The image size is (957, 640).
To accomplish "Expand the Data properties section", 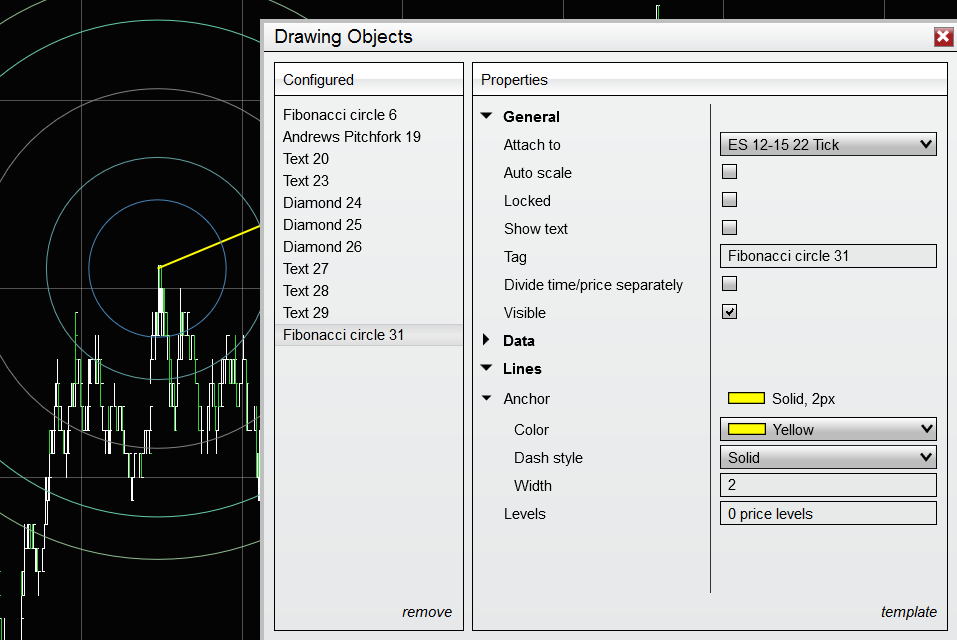I will click(x=487, y=341).
